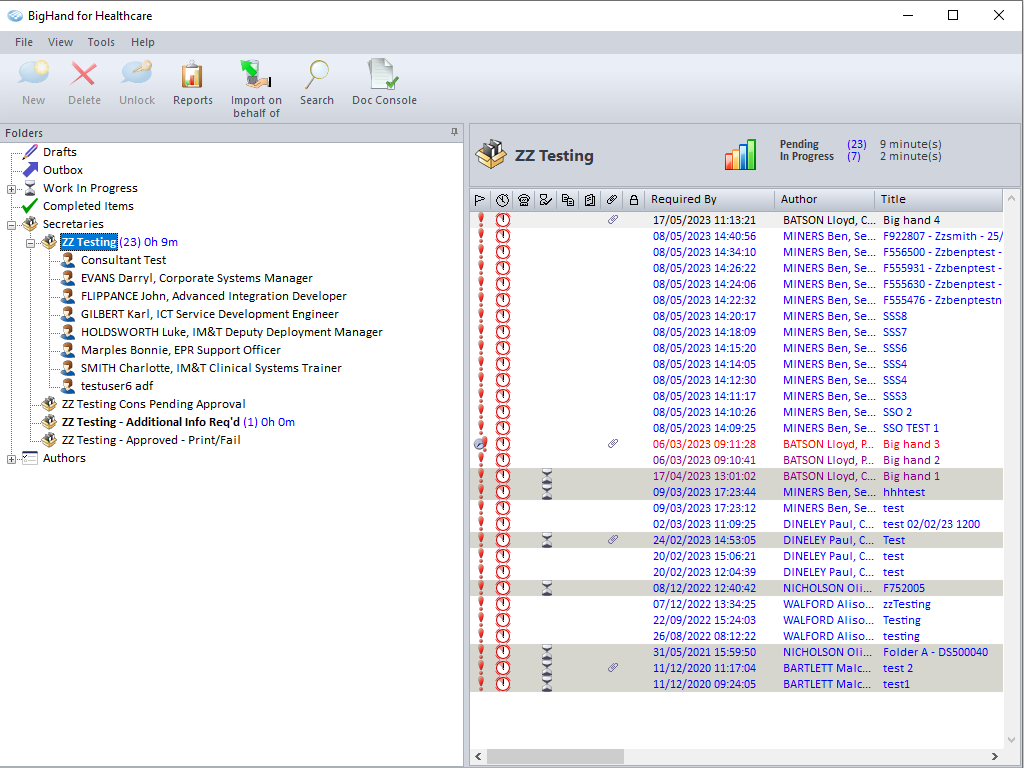Sort the list by the Title column
Image resolution: width=1024 pixels, height=768 pixels.
(x=938, y=200)
